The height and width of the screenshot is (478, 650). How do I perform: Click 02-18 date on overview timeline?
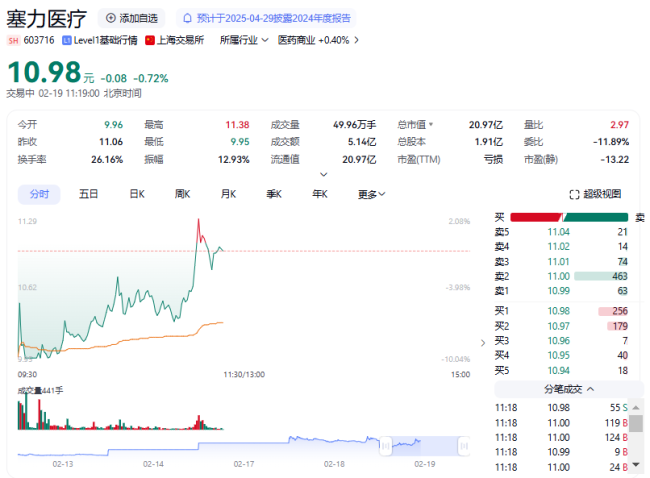click(x=334, y=464)
